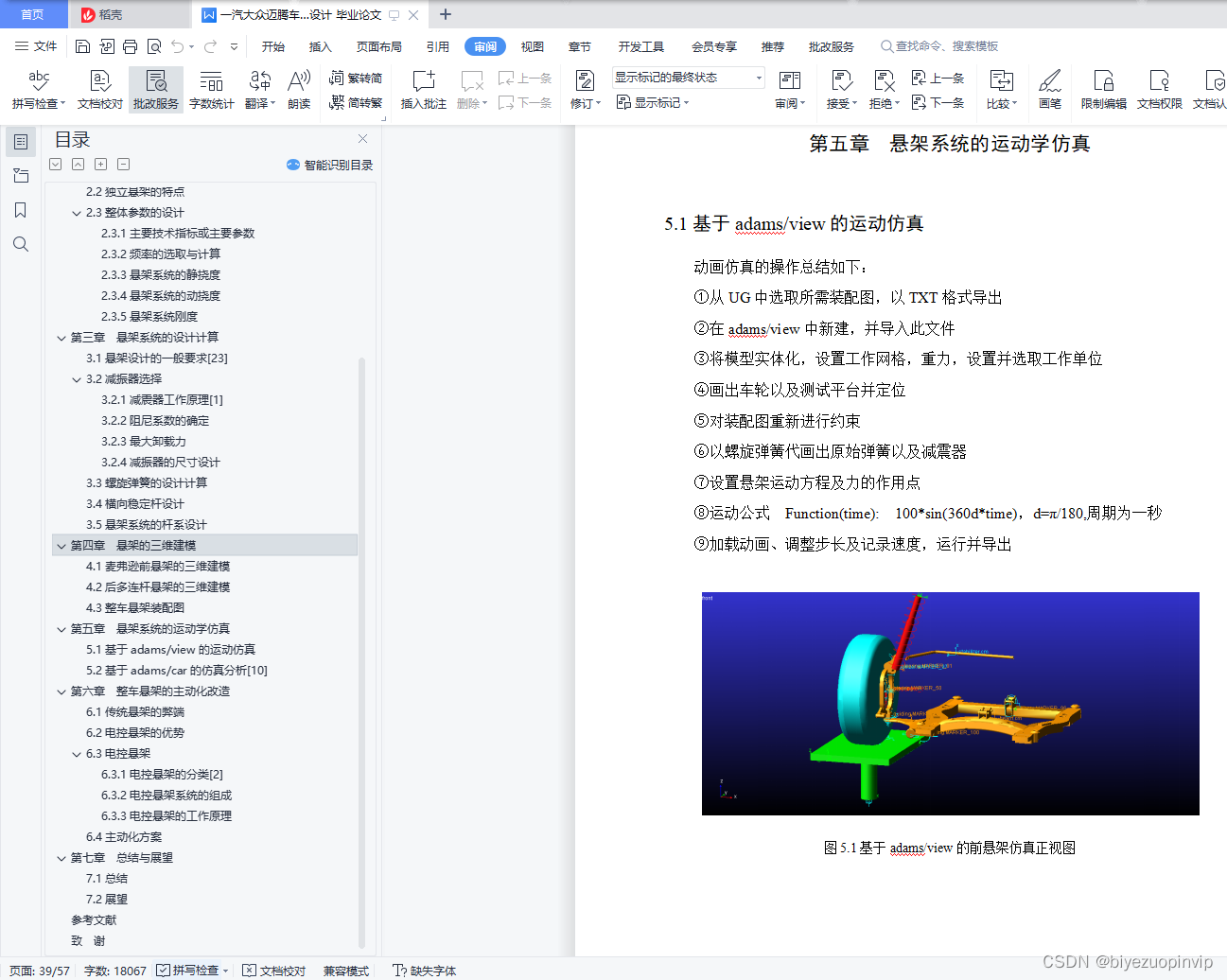Screen dimensions: 1227x980
Task: Click the save icon in quick toolbar
Action: click(82, 46)
